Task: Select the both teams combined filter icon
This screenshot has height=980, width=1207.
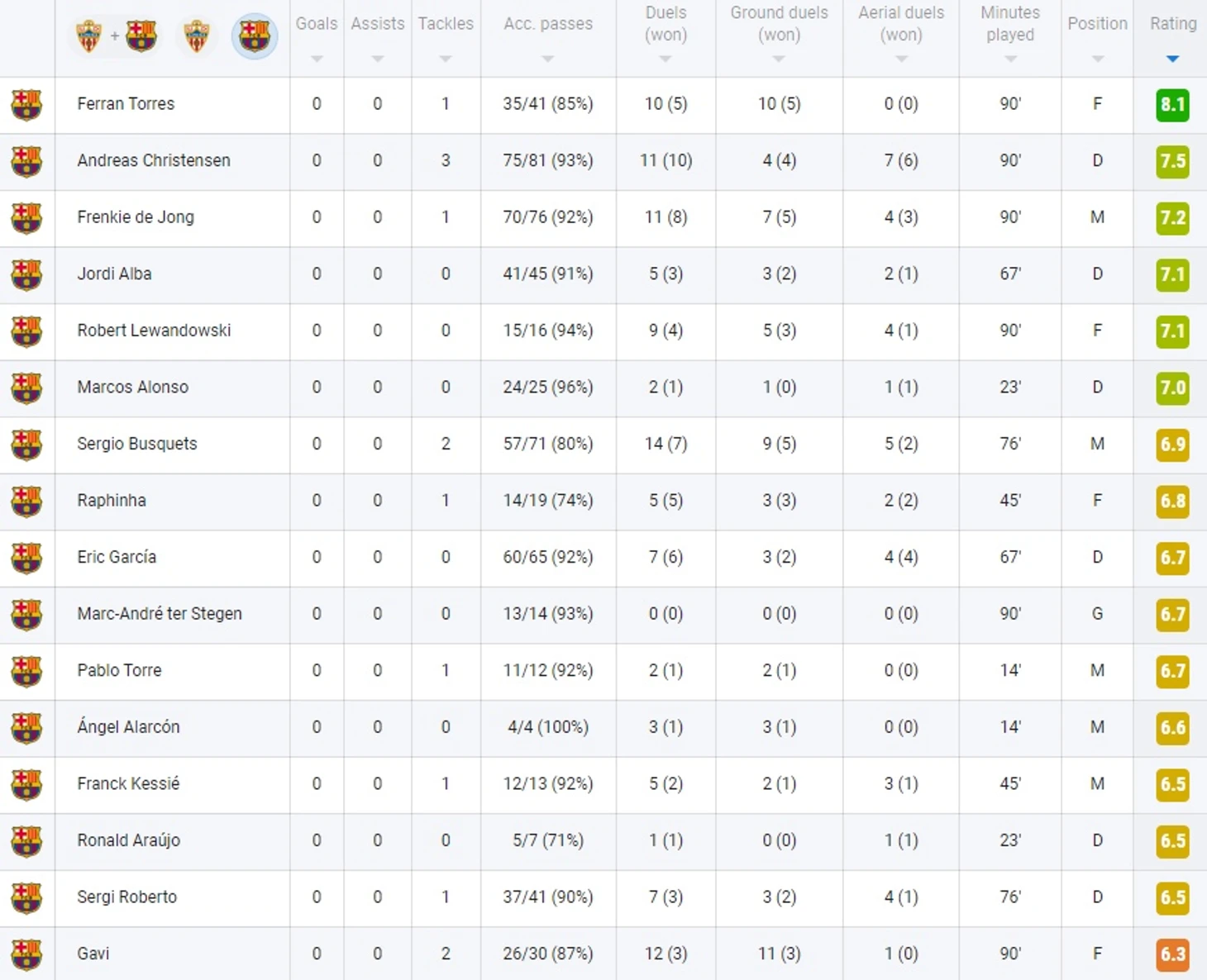Action: coord(115,36)
